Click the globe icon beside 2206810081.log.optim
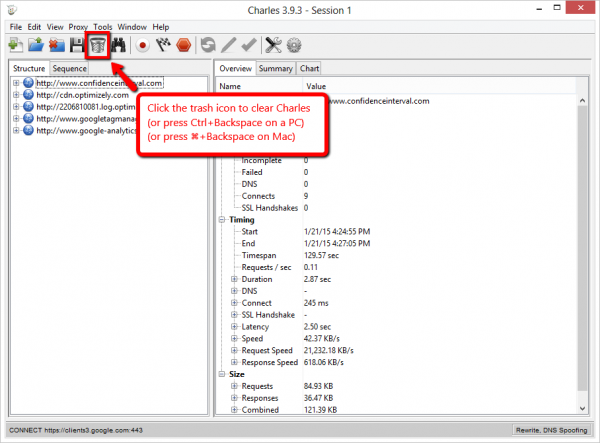Screen dimensions: 600x443 pyautogui.click(x=28, y=107)
